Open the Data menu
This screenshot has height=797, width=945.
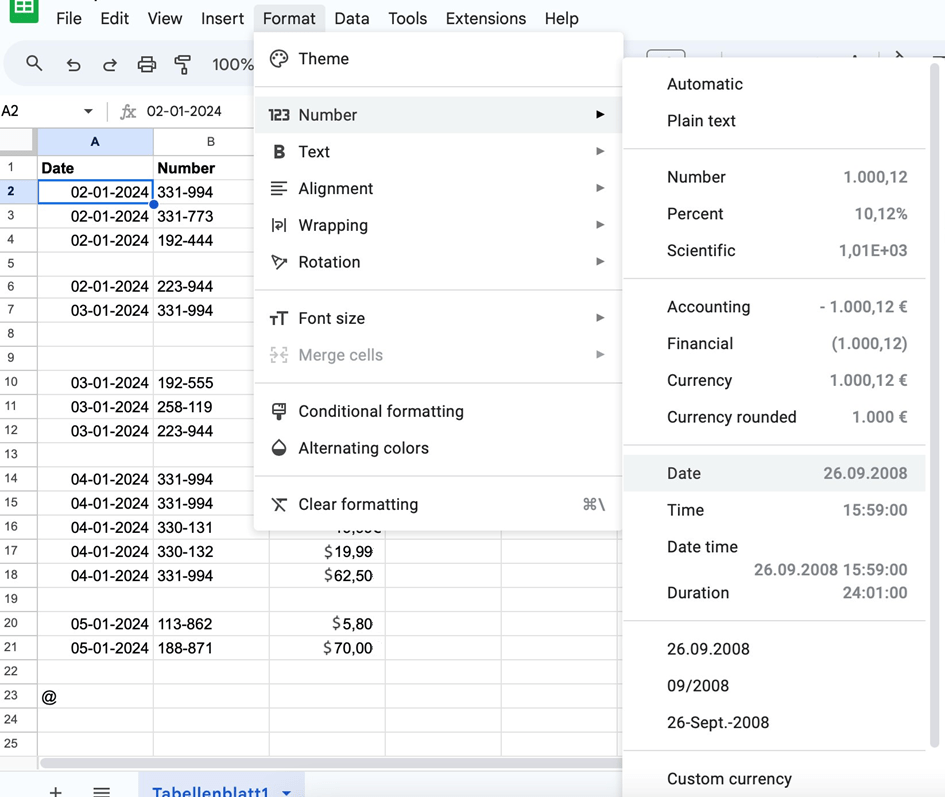point(352,18)
